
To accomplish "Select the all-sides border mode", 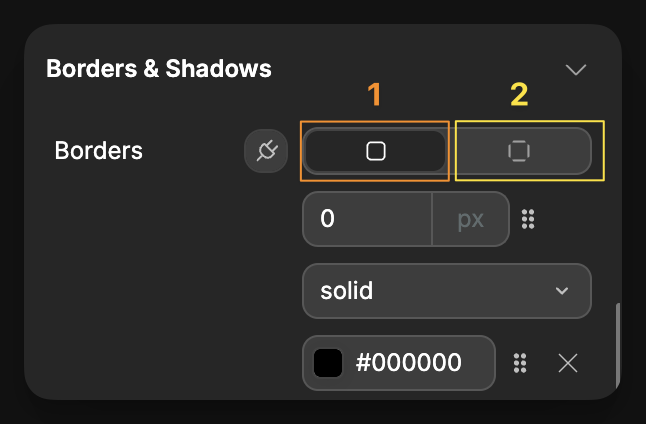I will pyautogui.click(x=375, y=151).
